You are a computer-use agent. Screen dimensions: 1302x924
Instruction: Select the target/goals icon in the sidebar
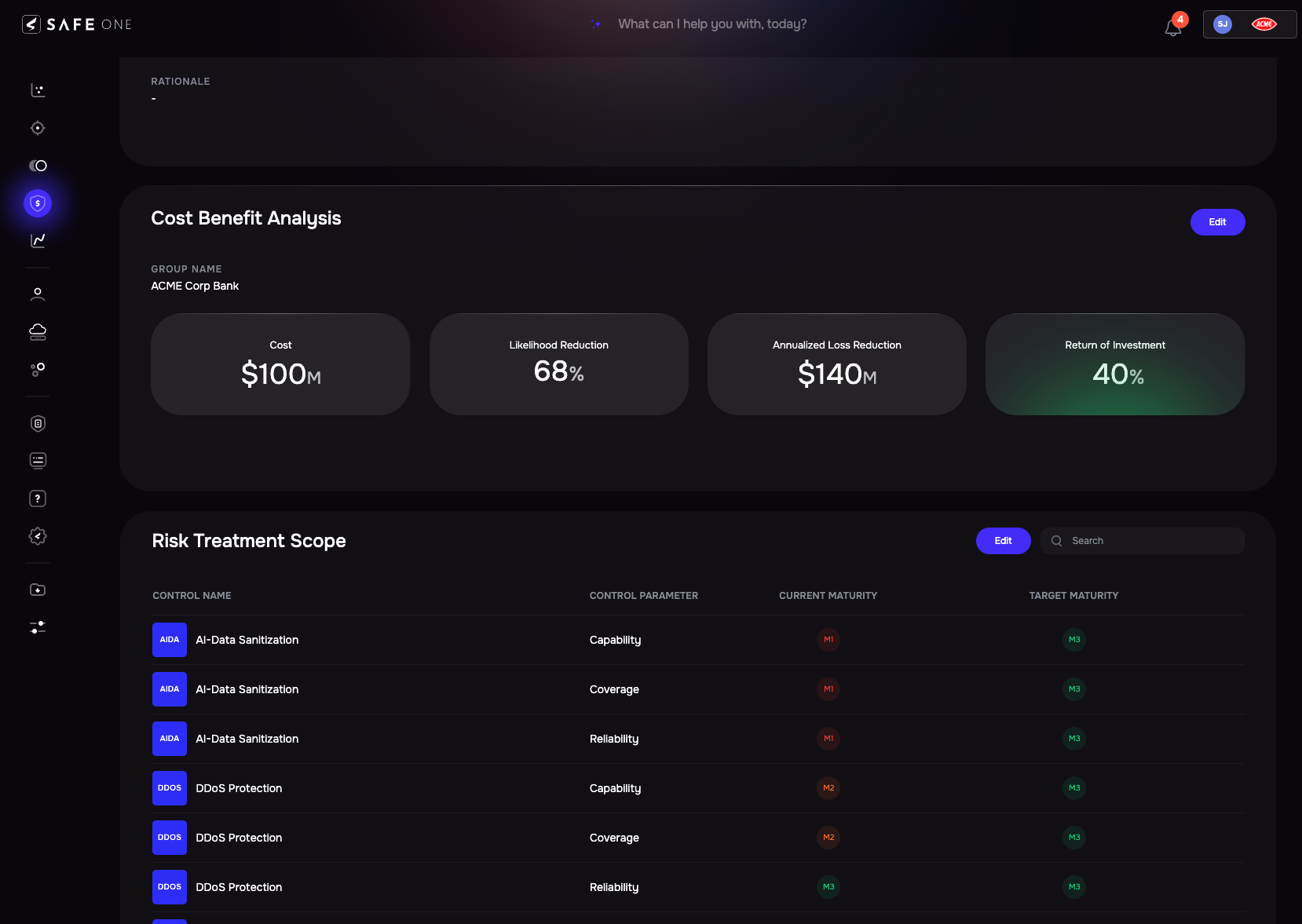coord(37,127)
